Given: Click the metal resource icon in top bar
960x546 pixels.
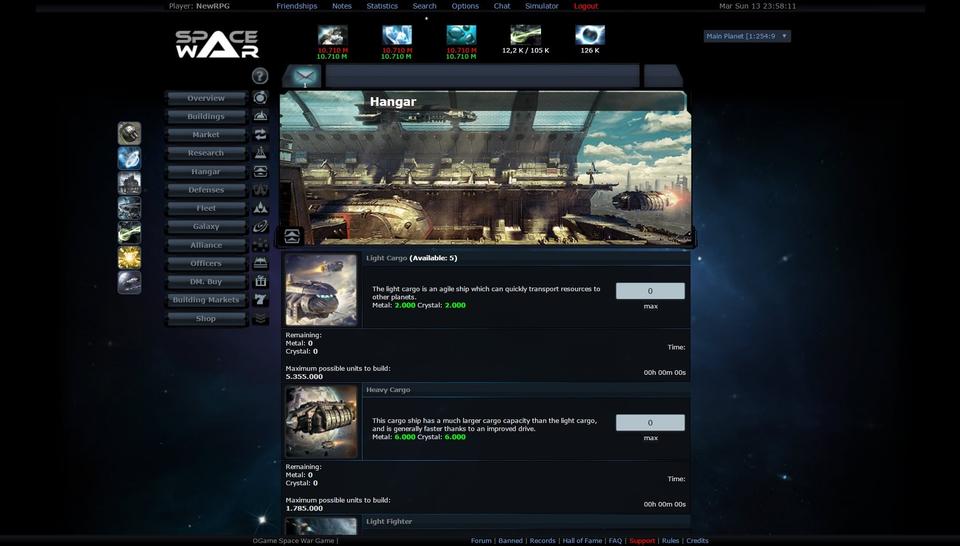Looking at the screenshot, I should click(x=332, y=35).
